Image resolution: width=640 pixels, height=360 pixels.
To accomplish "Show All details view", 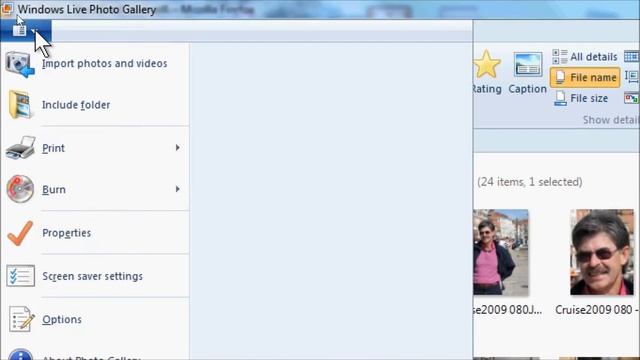I will (x=584, y=57).
